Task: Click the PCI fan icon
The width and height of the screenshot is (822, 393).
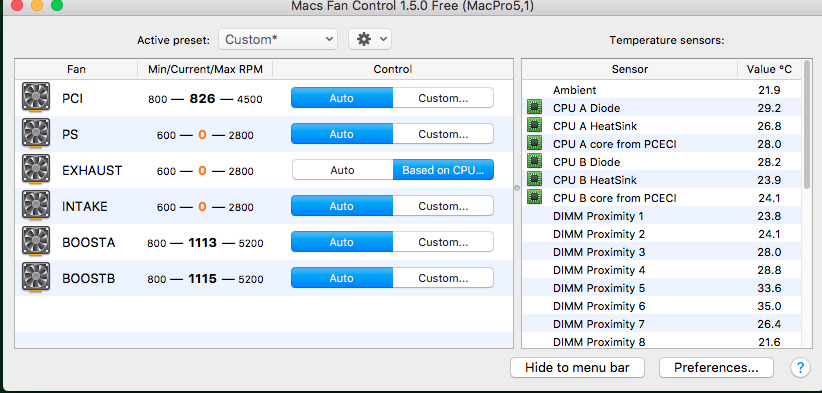Action: (36, 97)
